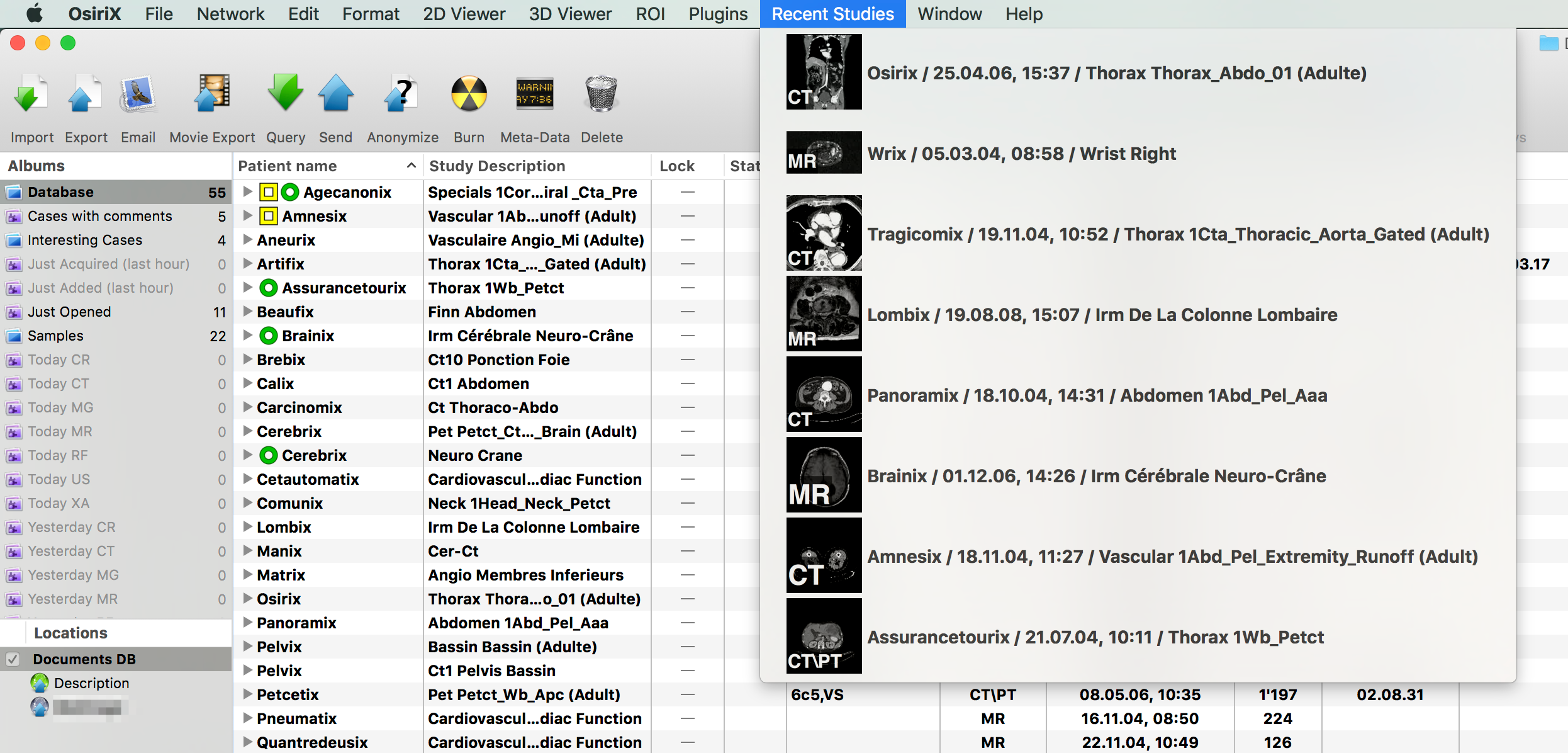Open recent study Panoramix Abdomen 1Abd_Pel_Aaa

(1138, 395)
